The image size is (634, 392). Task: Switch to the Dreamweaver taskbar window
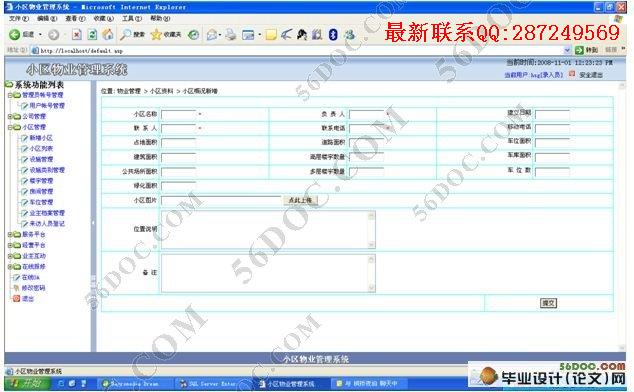(x=135, y=383)
